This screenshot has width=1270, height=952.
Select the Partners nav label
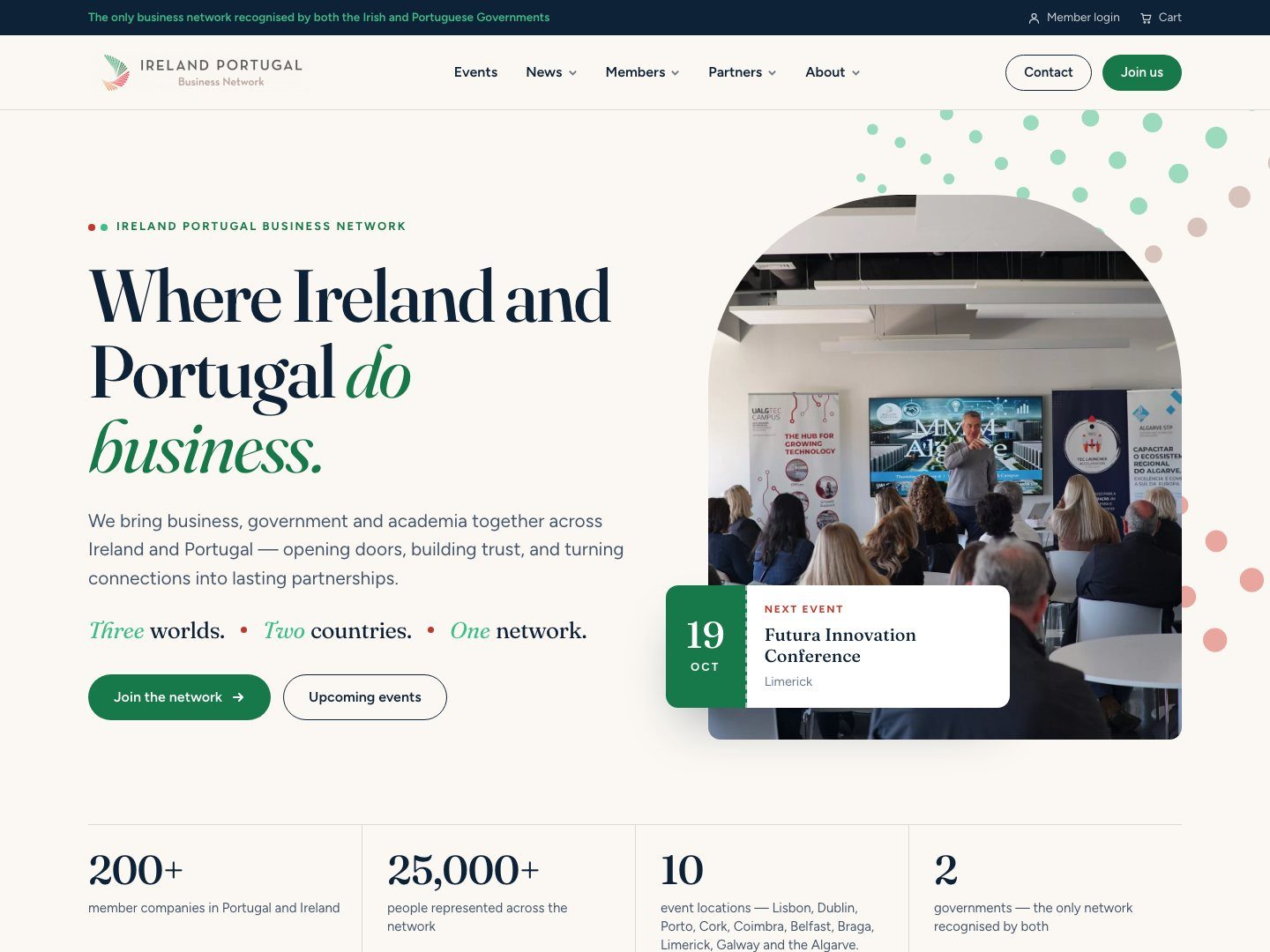click(735, 72)
